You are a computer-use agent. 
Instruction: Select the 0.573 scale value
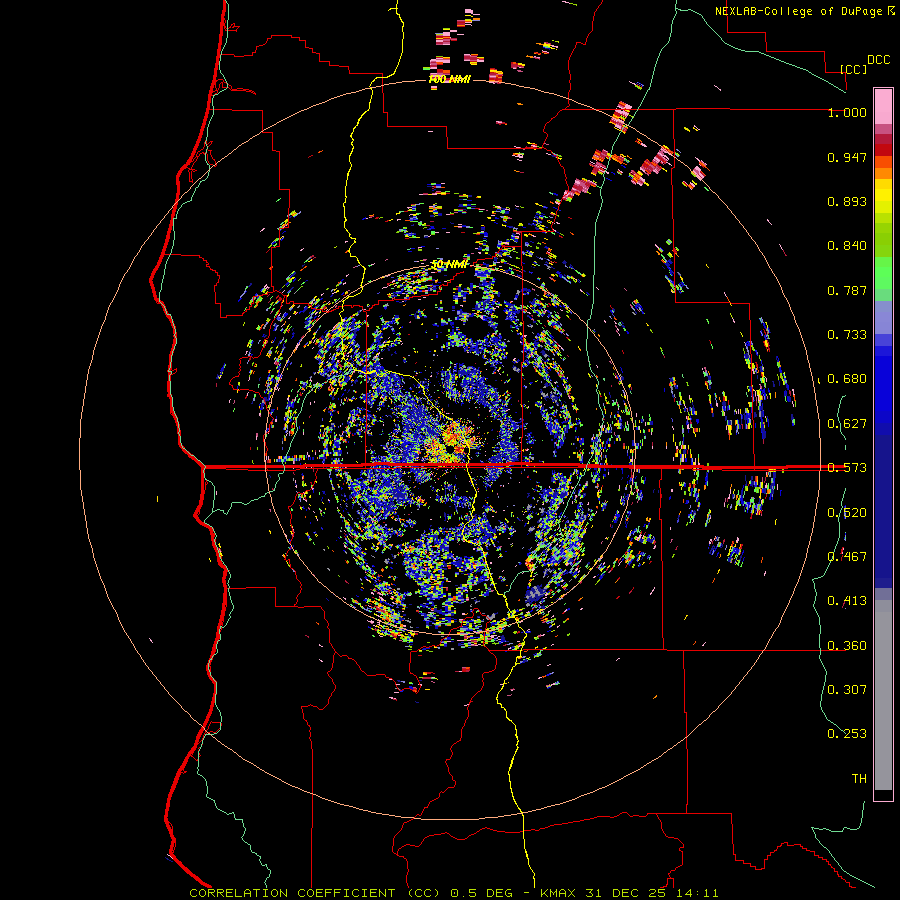tap(847, 468)
